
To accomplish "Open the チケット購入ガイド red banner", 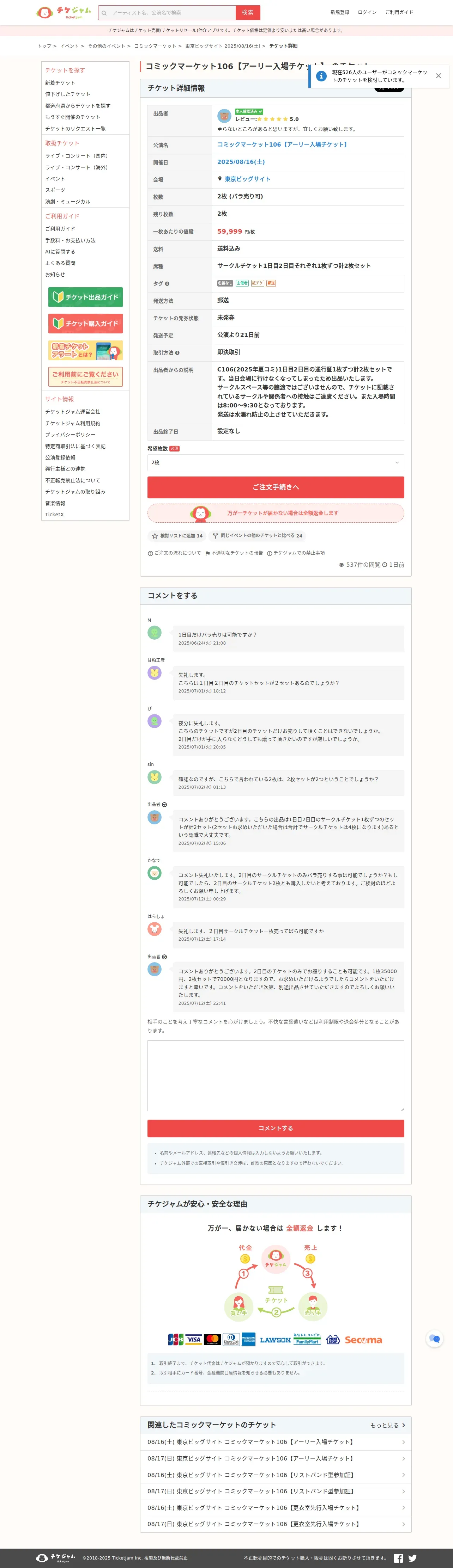I will coord(85,324).
